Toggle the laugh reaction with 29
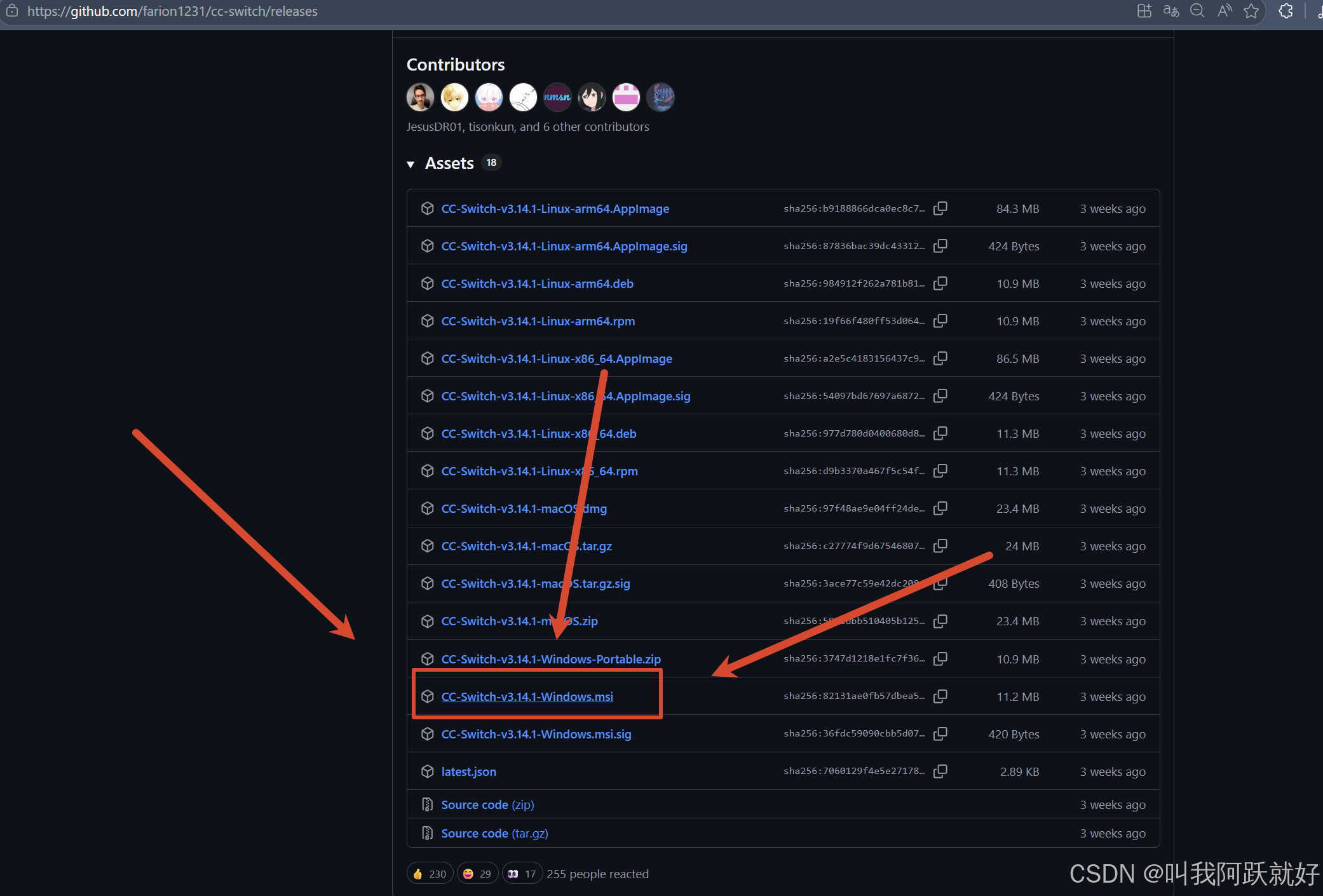 click(x=478, y=874)
